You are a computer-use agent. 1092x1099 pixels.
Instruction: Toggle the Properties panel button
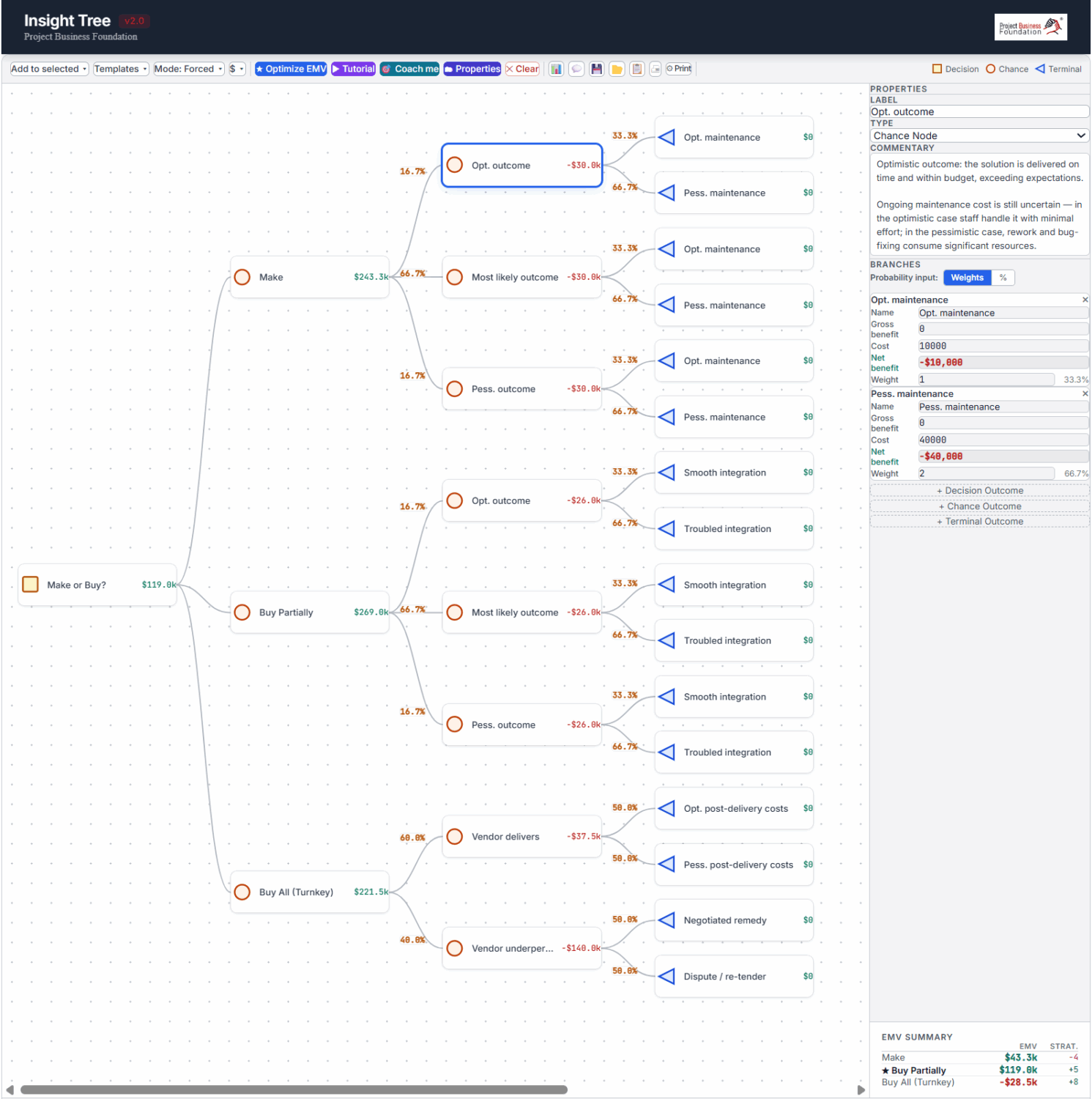(472, 69)
